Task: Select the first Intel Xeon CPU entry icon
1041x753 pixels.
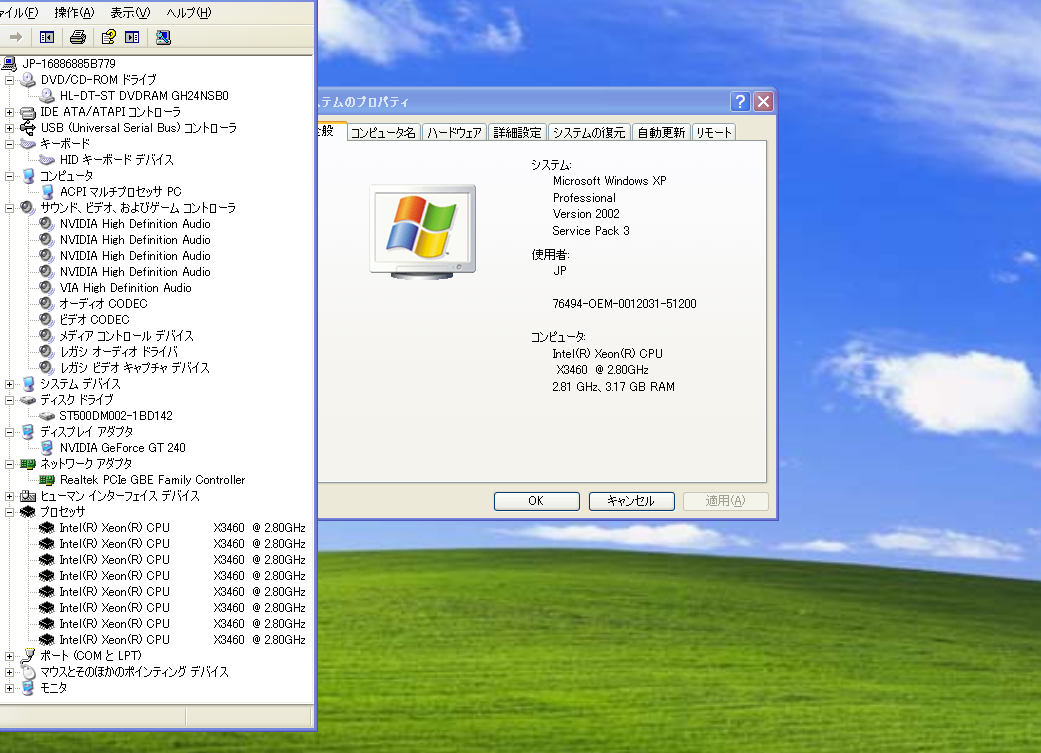Action: pyautogui.click(x=46, y=528)
